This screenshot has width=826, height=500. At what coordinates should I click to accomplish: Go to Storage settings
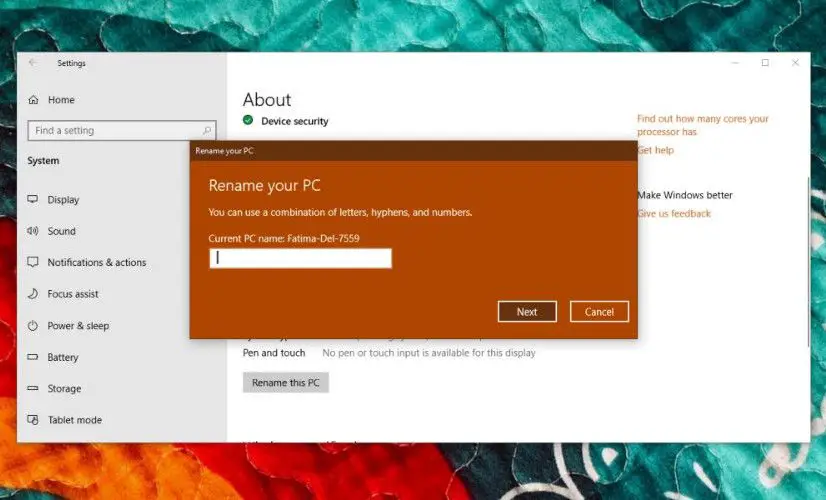pos(64,389)
